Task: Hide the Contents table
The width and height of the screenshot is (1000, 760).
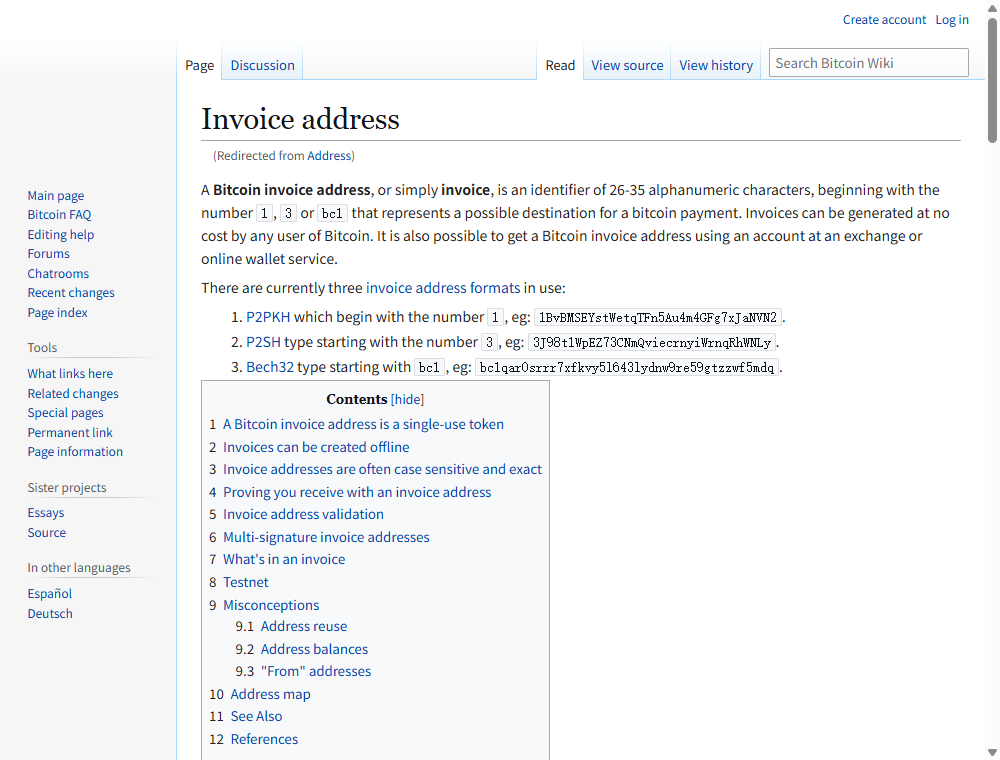Action: point(408,399)
